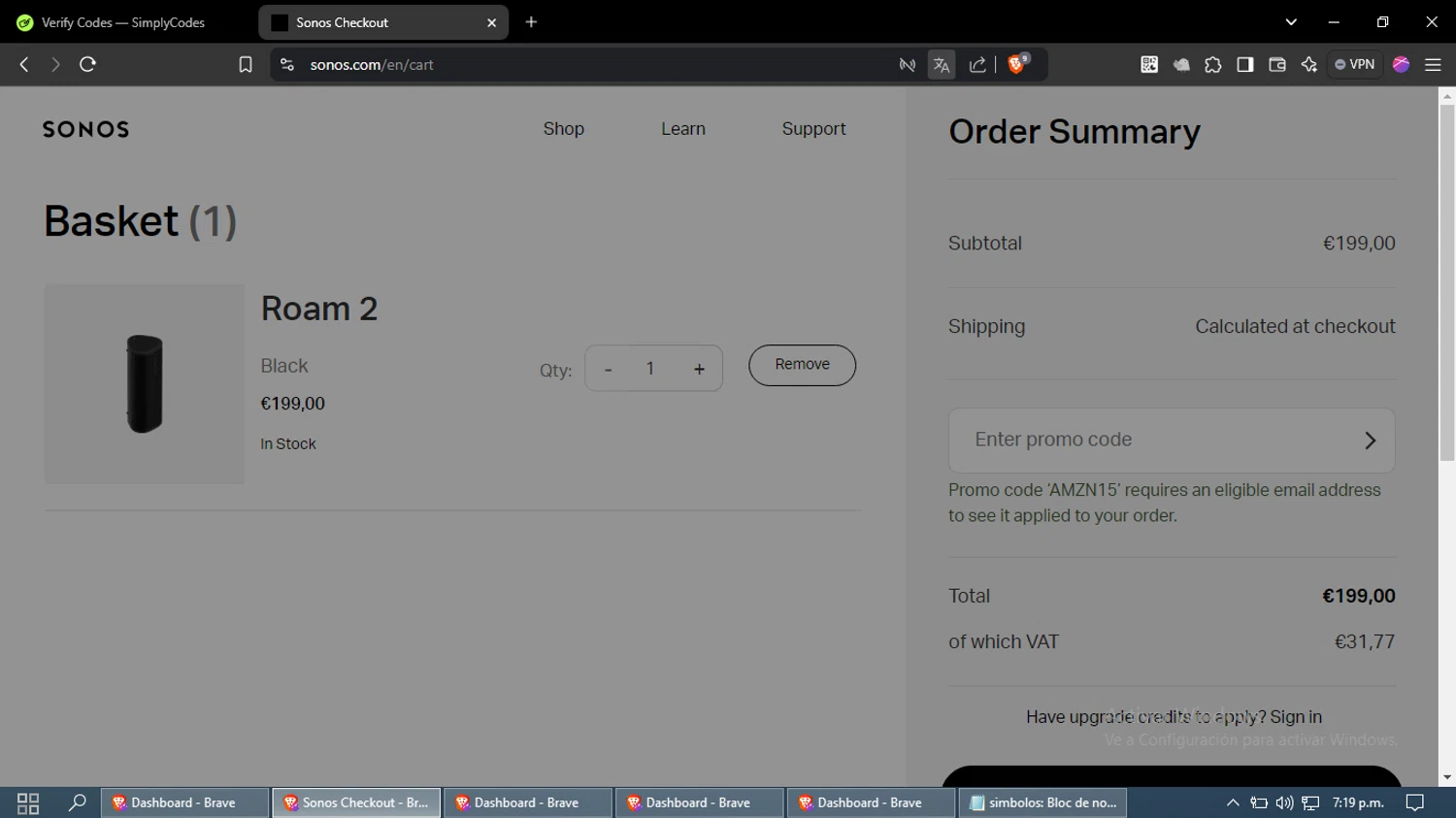Reload the Sonos cart page

(x=87, y=64)
